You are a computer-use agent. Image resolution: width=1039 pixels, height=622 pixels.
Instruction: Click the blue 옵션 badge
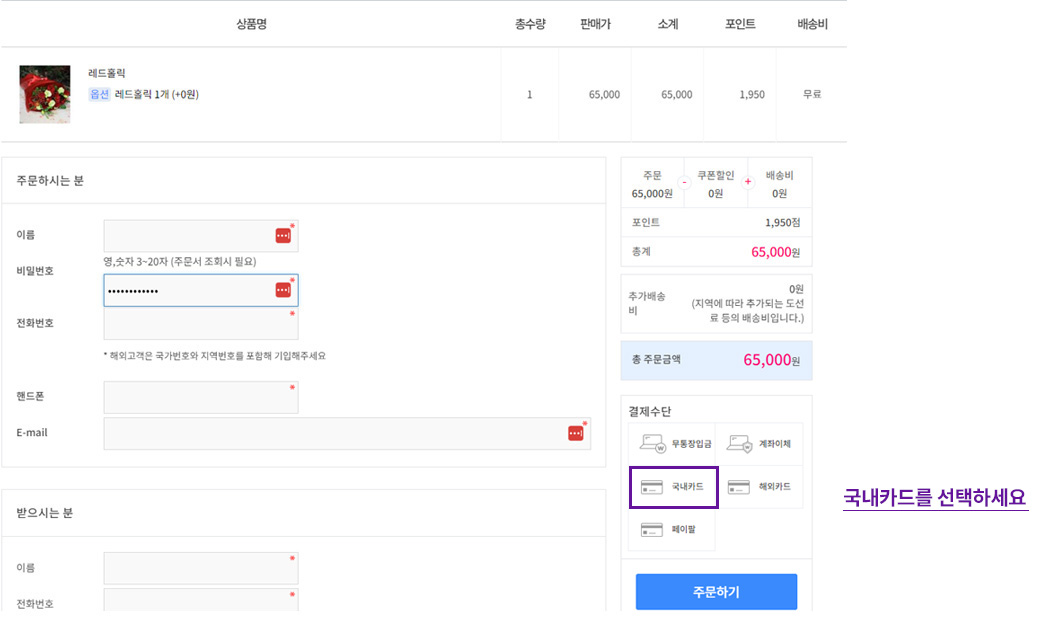tap(99, 94)
